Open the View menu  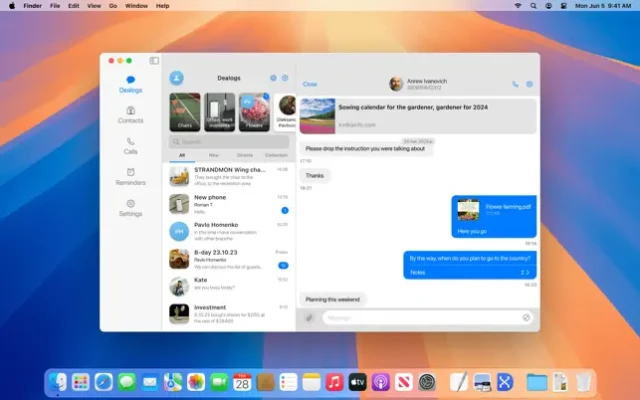pos(94,6)
